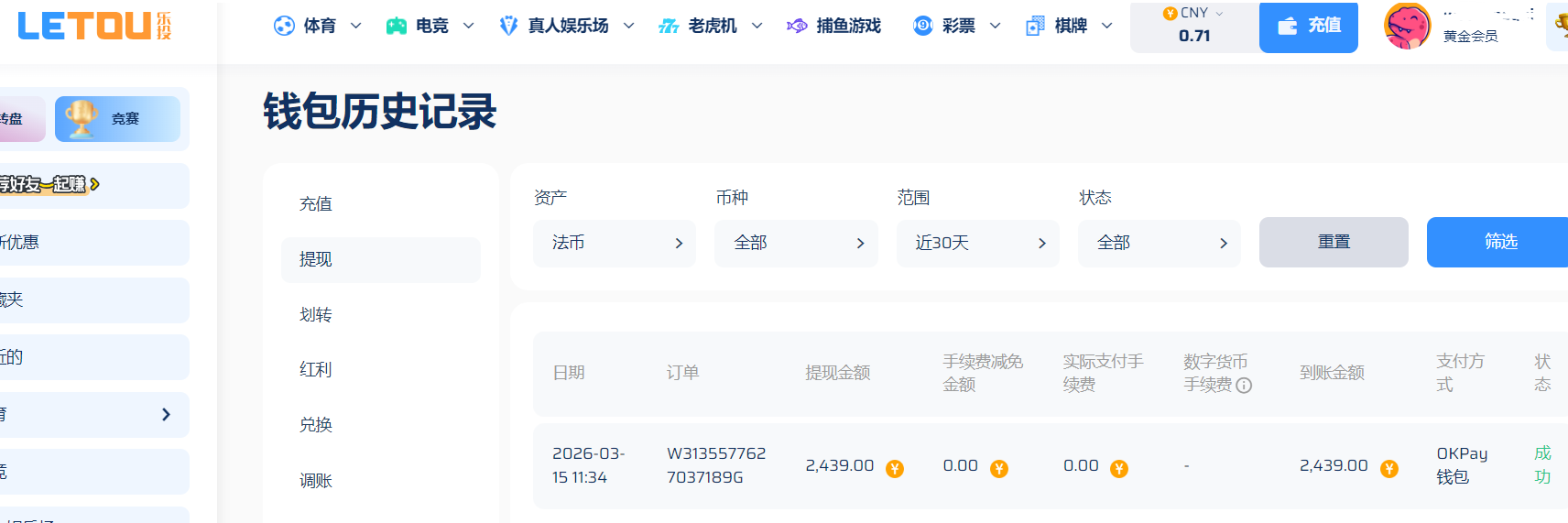1568x523 pixels.
Task: Open the 资产 dropdown showing 法币
Action: pyautogui.click(x=614, y=243)
